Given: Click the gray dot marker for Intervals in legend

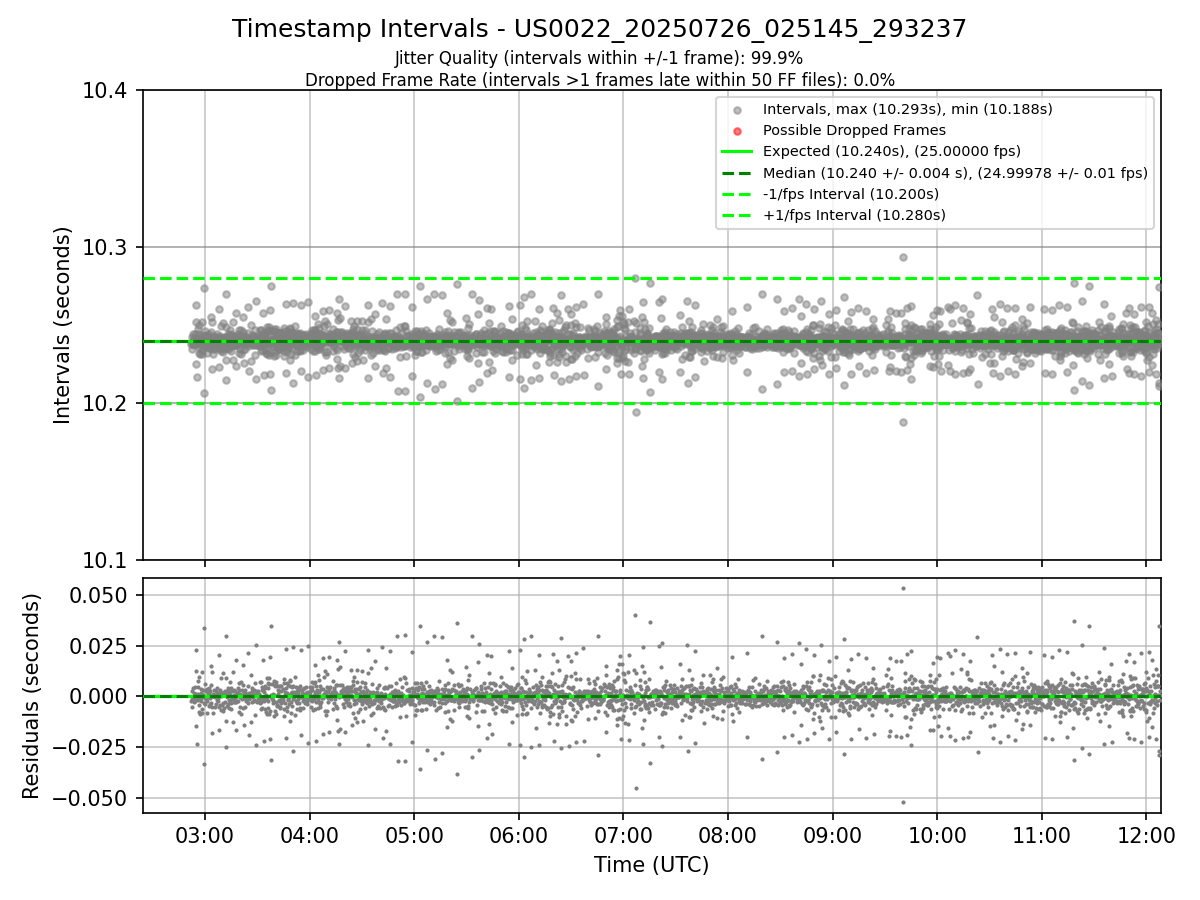Looking at the screenshot, I should [x=737, y=110].
